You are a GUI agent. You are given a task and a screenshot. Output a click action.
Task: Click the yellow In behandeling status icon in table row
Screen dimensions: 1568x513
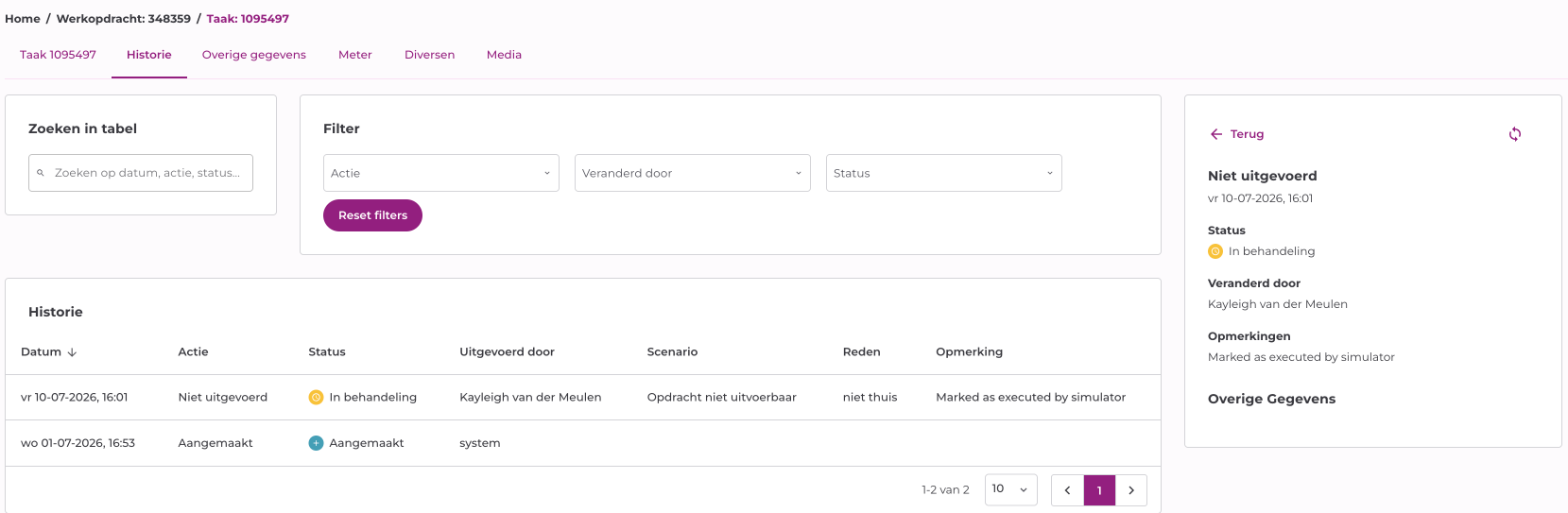316,397
